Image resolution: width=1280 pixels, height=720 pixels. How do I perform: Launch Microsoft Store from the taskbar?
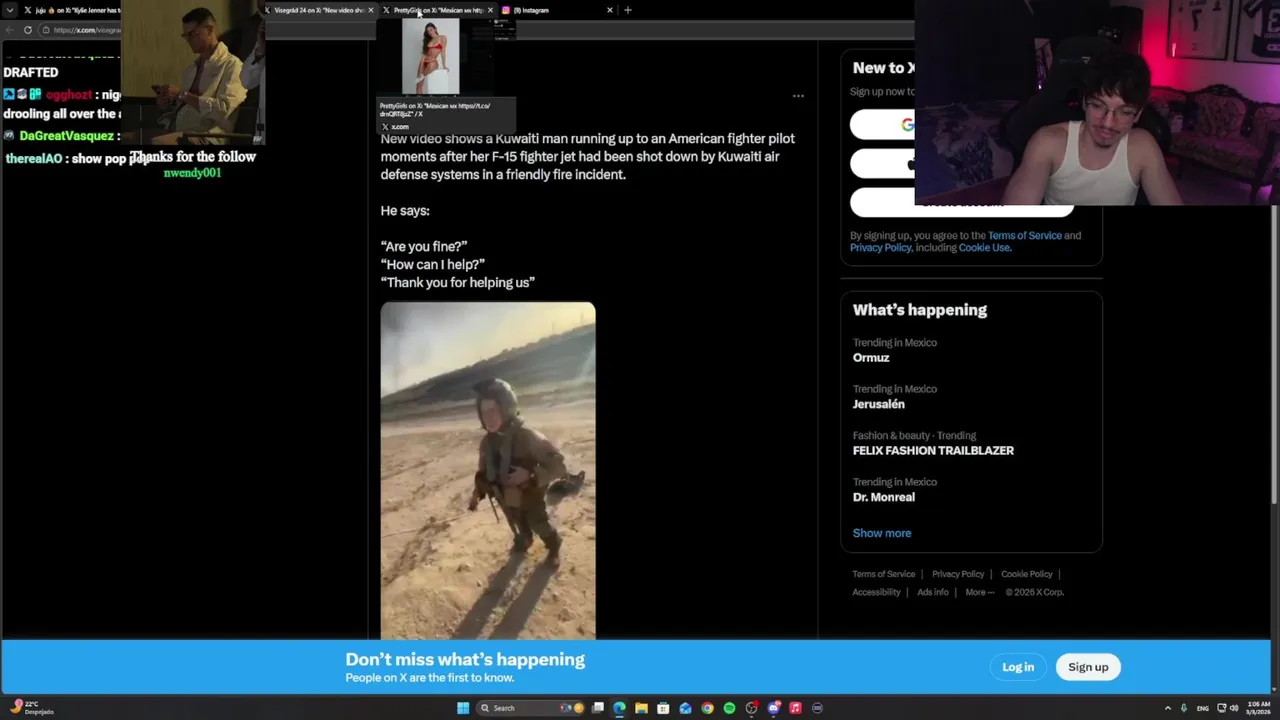point(664,708)
